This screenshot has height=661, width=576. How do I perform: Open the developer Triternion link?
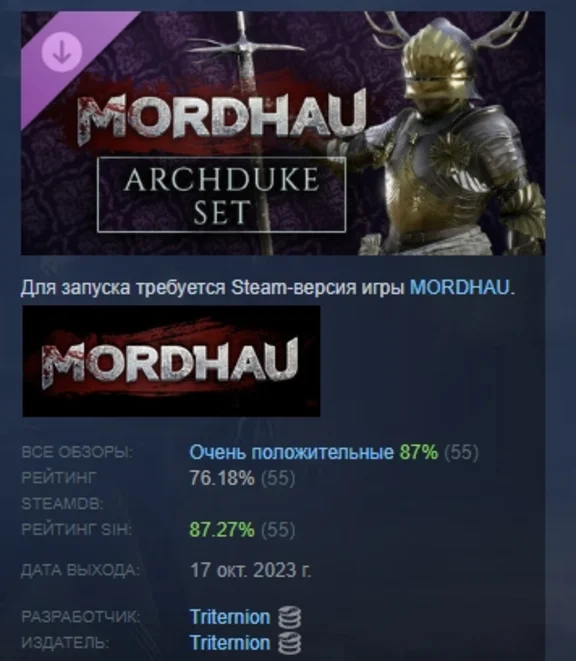tap(230, 617)
